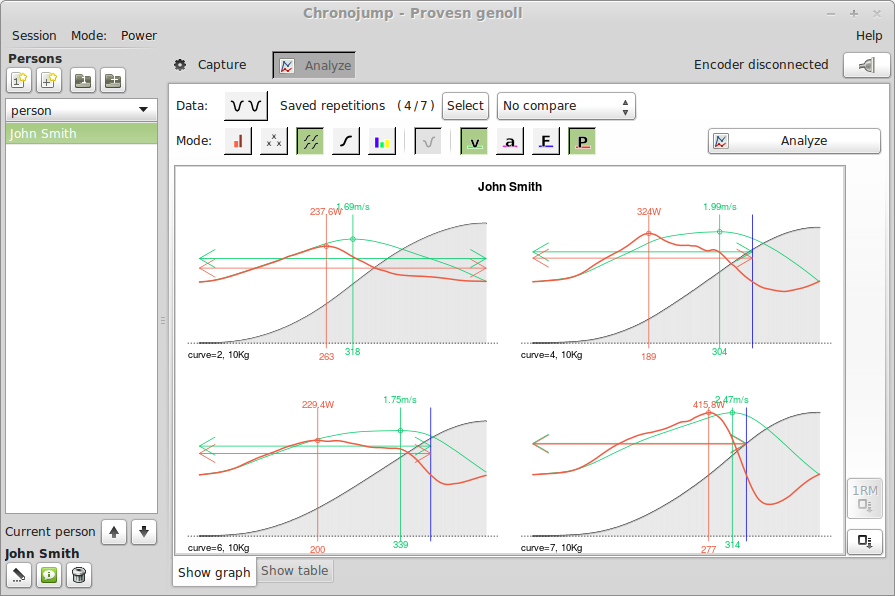Add multiple persons icon
The width and height of the screenshot is (895, 596).
[x=49, y=80]
